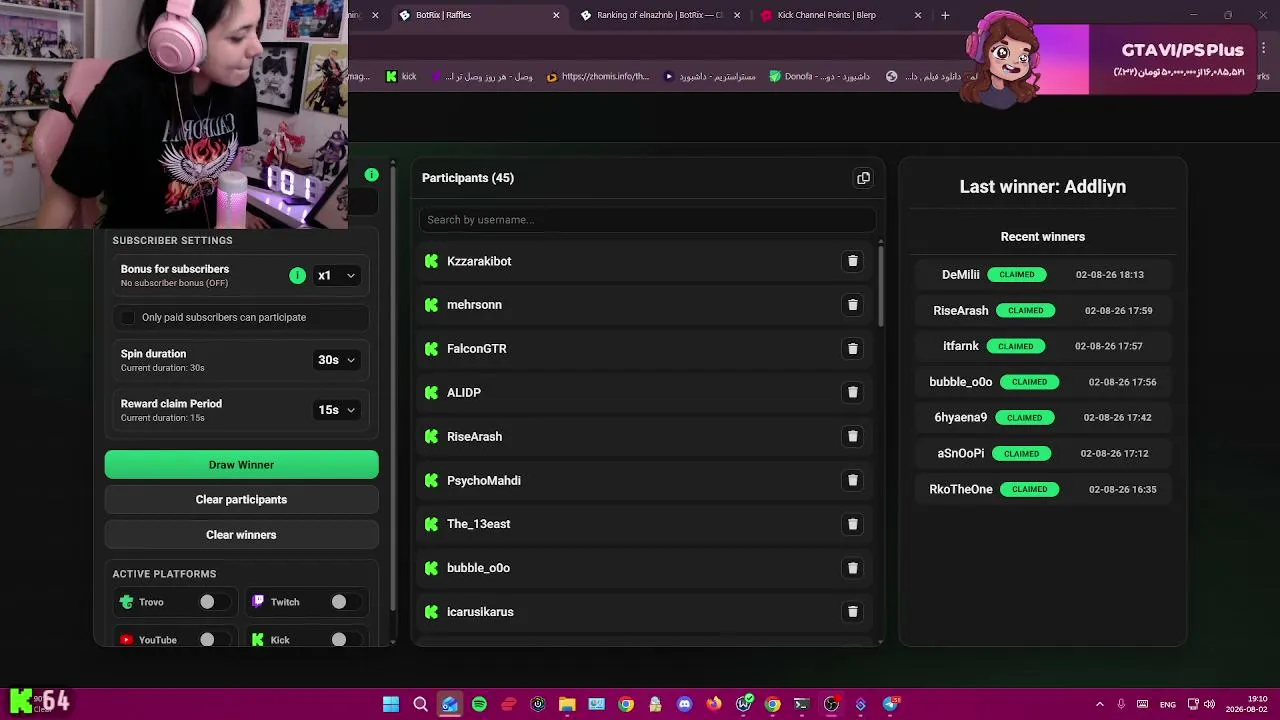Image resolution: width=1280 pixels, height=720 pixels.
Task: Click the Last winner: Addliyn heading
Action: 1042,187
